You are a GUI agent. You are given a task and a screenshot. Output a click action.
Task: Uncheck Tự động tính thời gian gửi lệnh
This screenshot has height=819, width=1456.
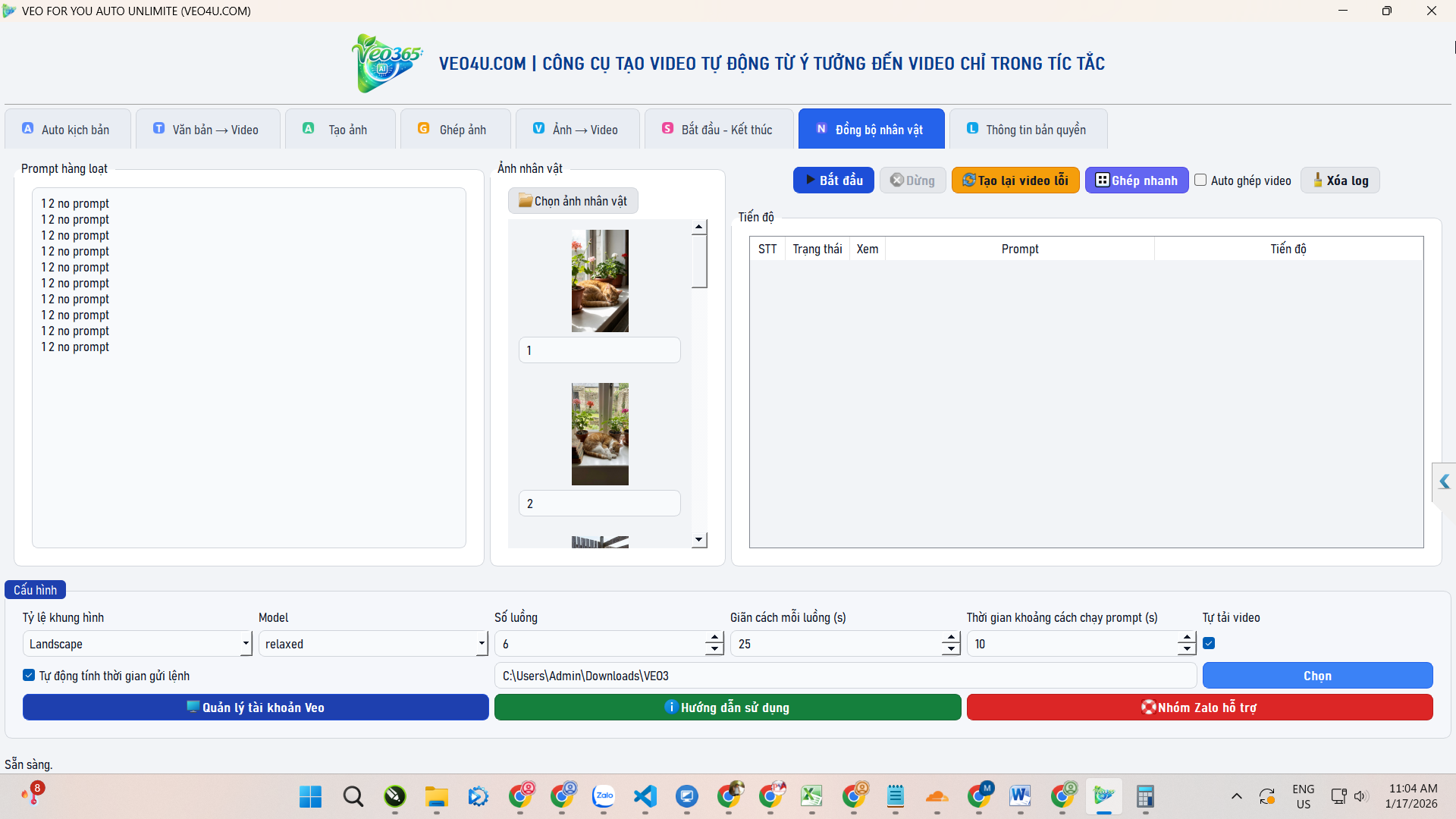pyautogui.click(x=27, y=675)
